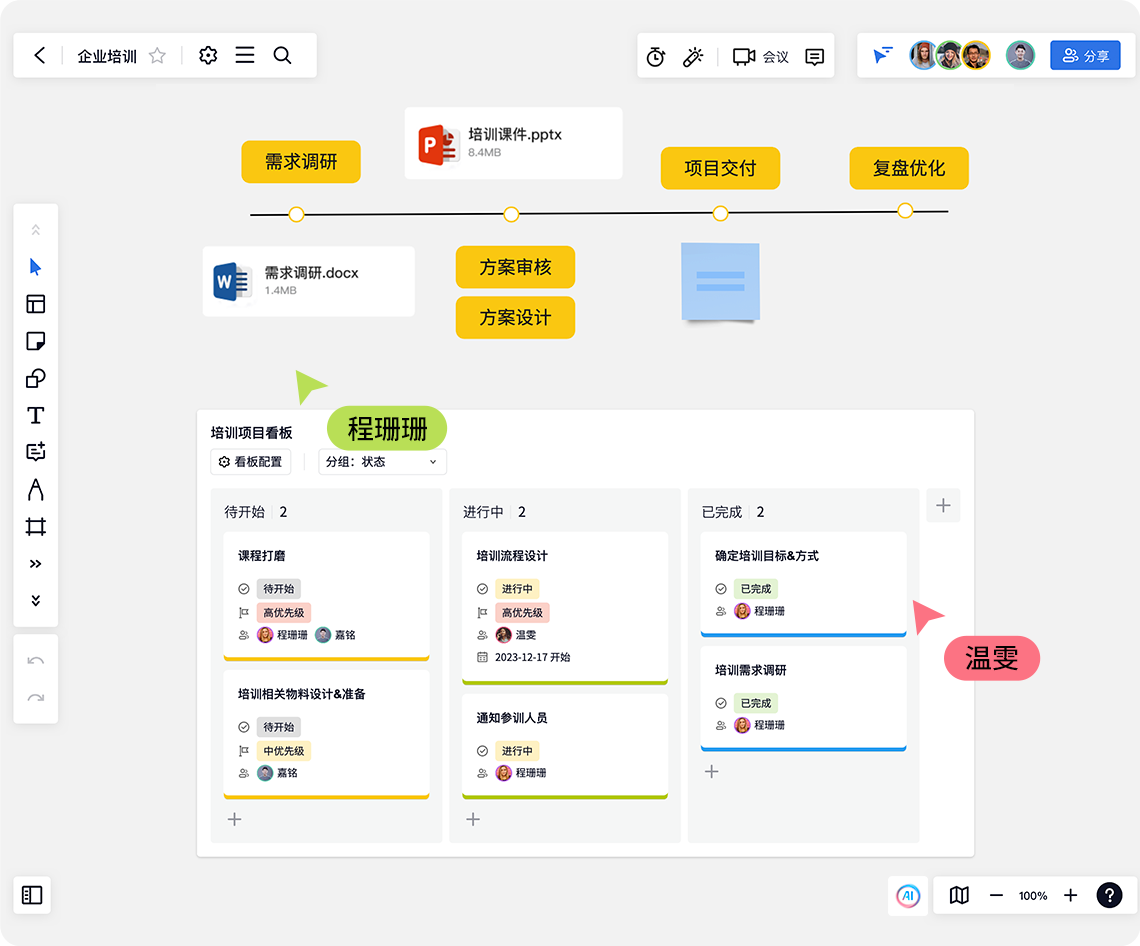The image size is (1140, 946).
Task: Toggle completion check on 课程打磨 card
Action: pos(244,589)
